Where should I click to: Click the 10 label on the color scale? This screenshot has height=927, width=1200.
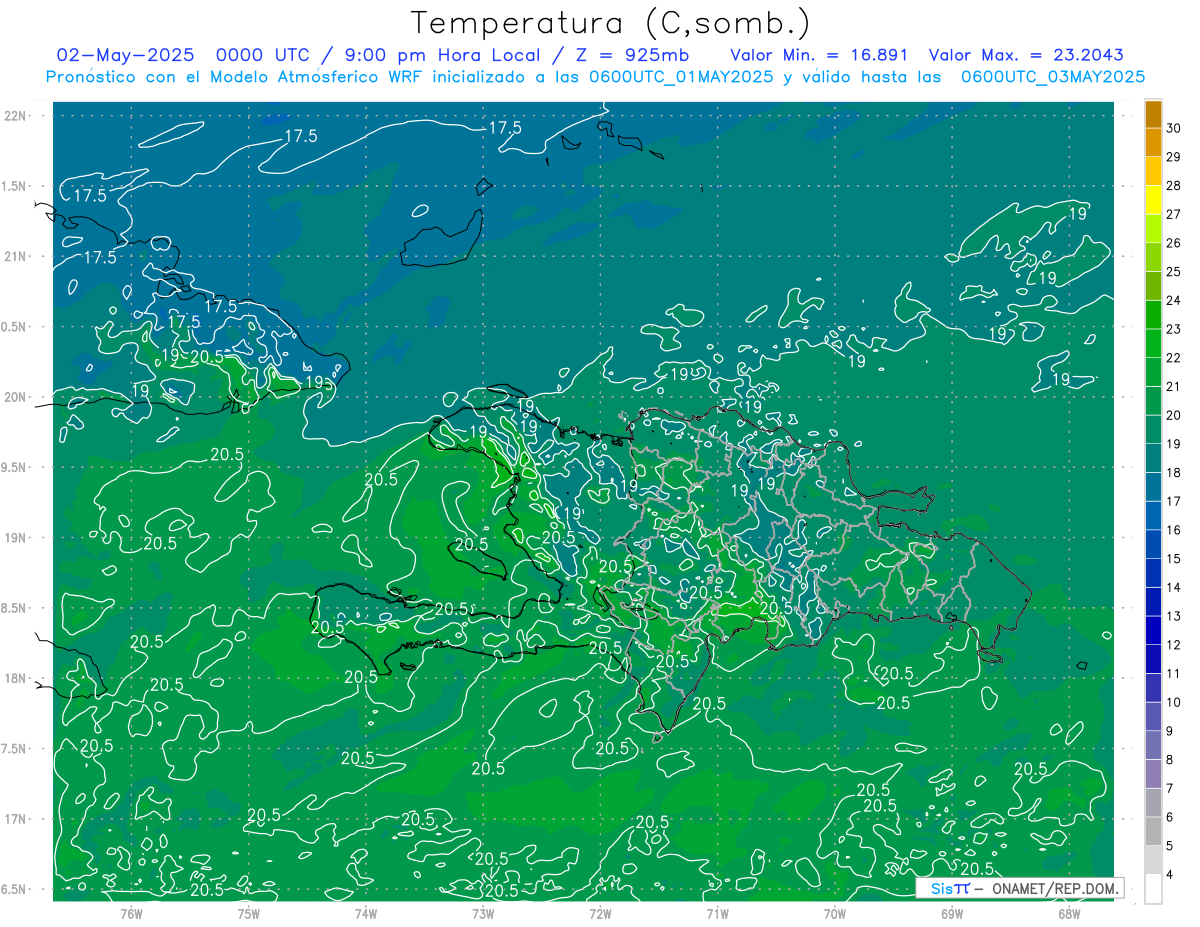pyautogui.click(x=1175, y=702)
